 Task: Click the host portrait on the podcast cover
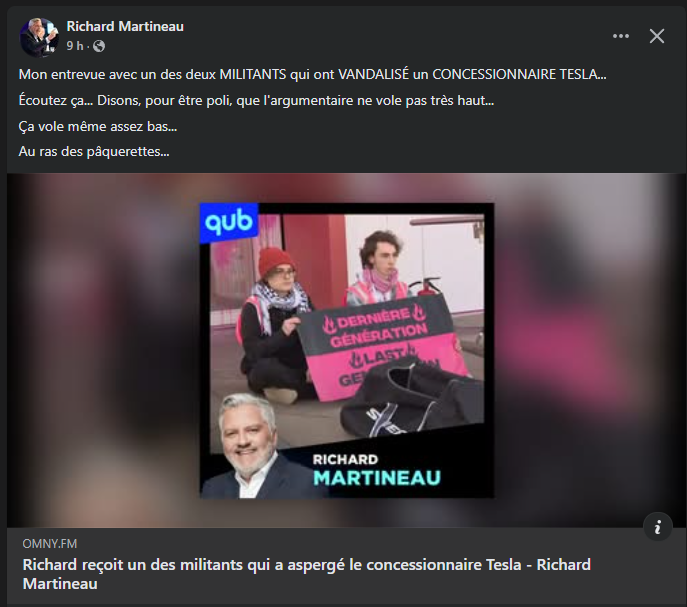[x=250, y=445]
